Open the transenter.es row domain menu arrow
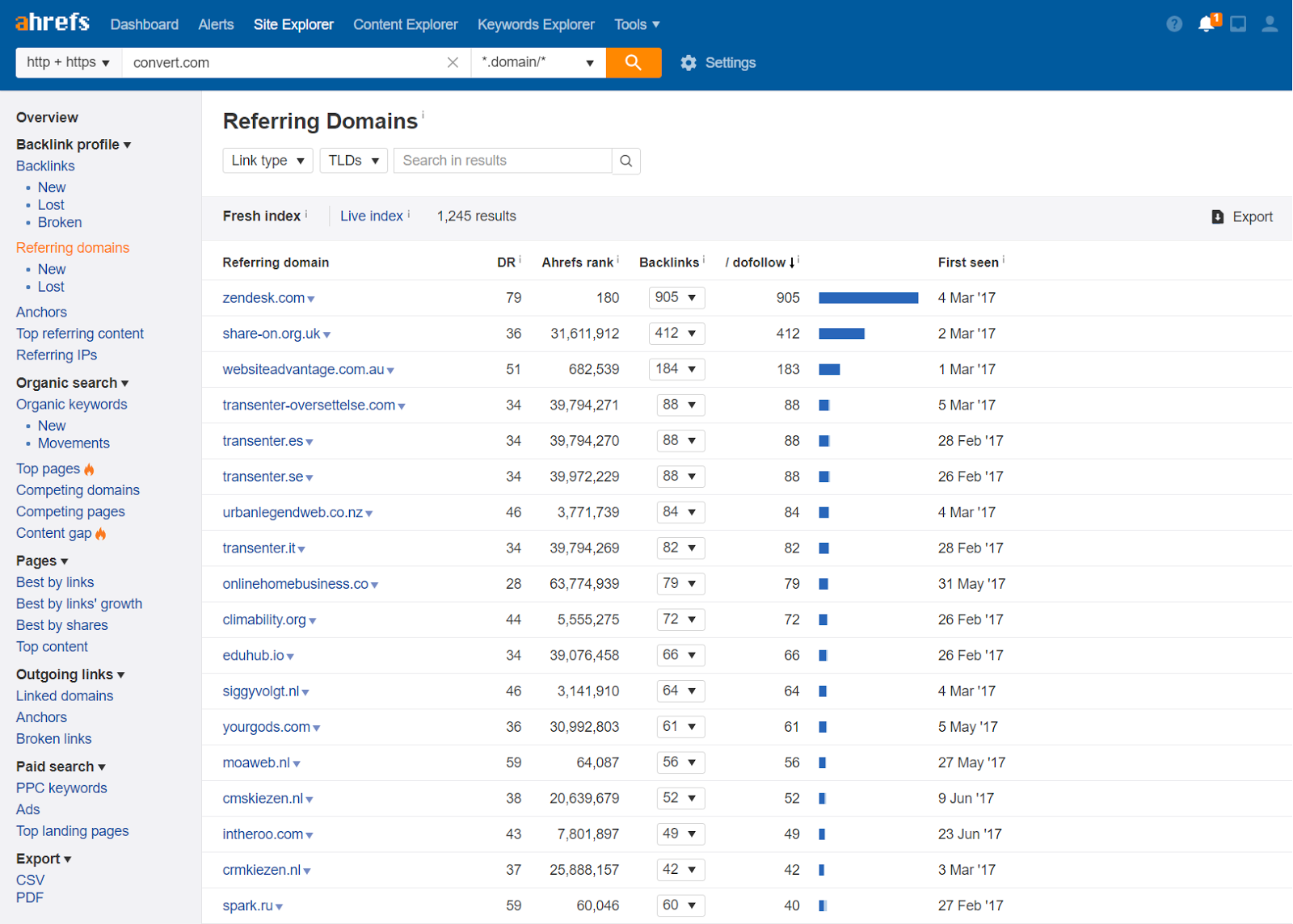This screenshot has height=924, width=1293. (x=310, y=443)
